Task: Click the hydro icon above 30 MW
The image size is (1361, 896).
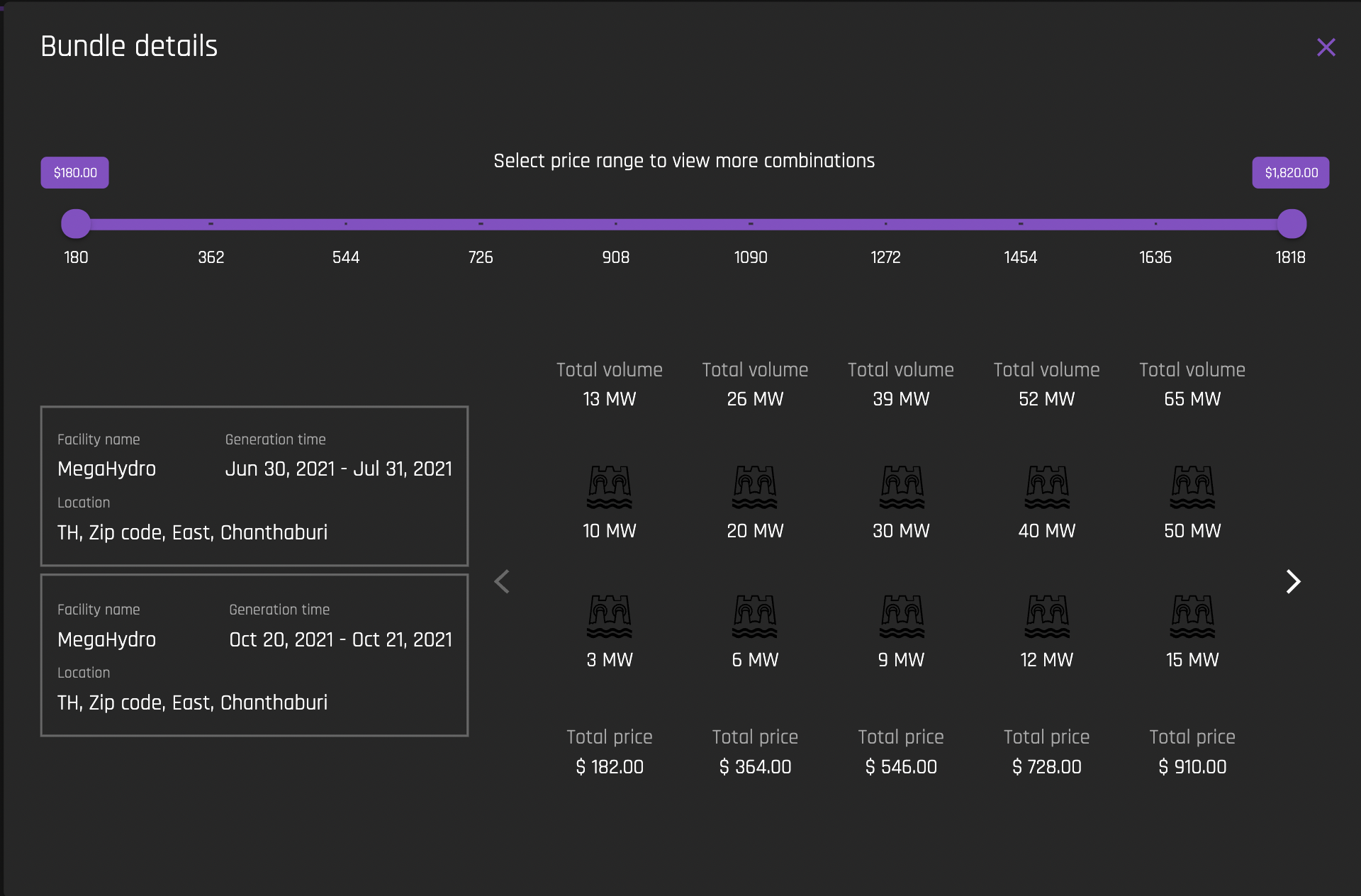Action: (x=901, y=487)
